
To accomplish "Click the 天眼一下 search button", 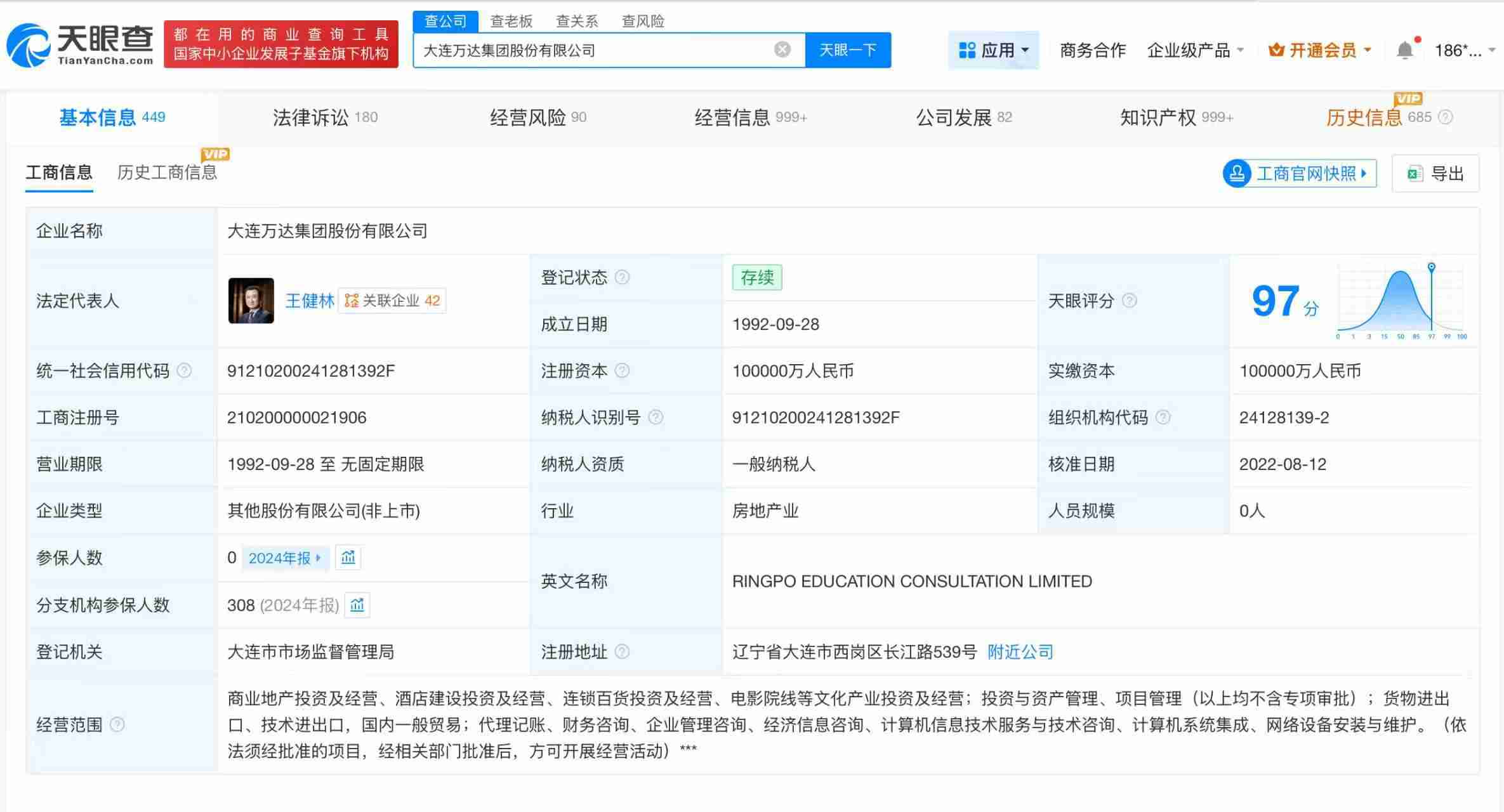I will coord(848,49).
